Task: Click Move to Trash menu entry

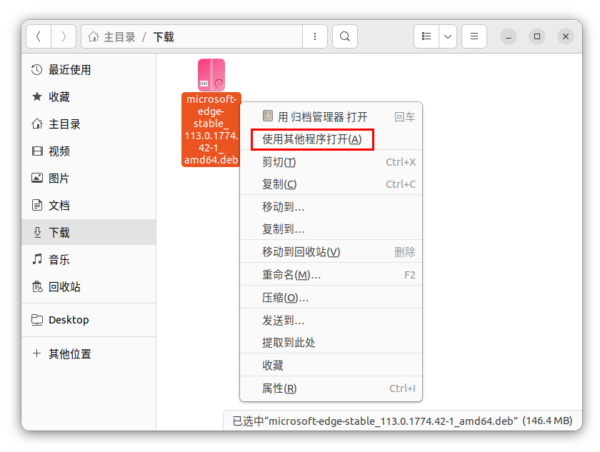Action: point(300,252)
